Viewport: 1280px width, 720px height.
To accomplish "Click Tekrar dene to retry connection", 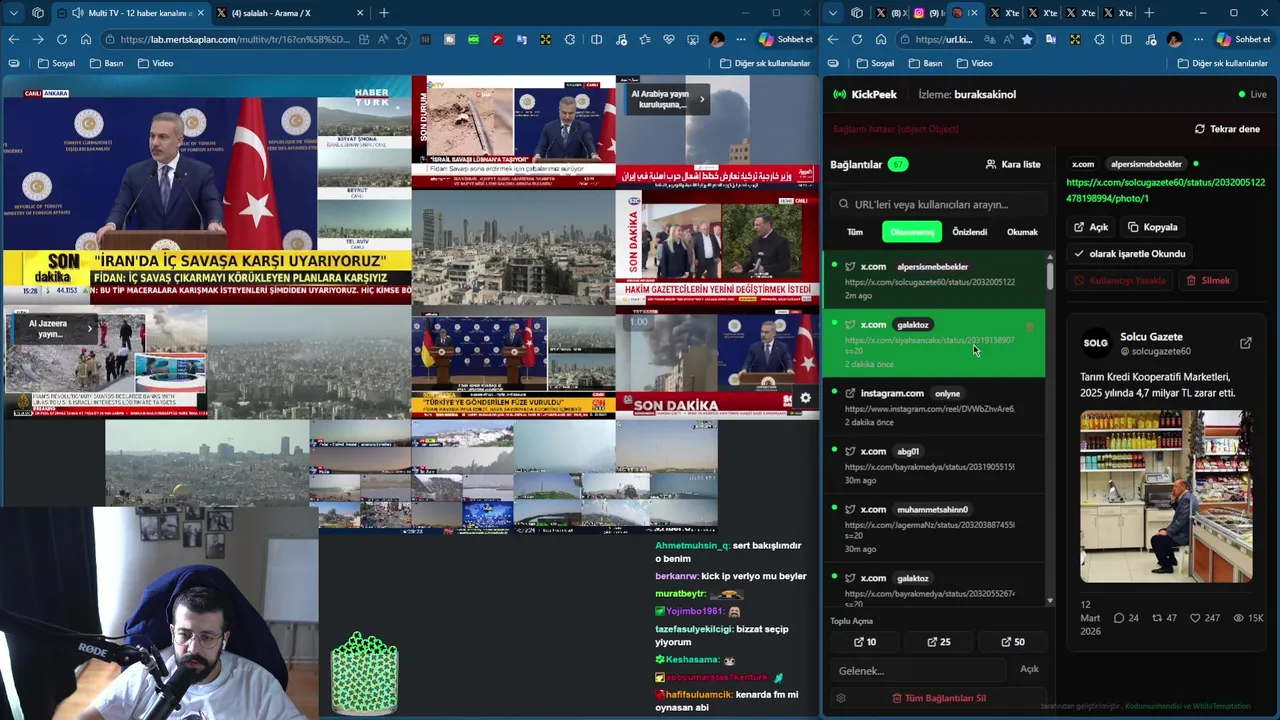I will tap(1227, 129).
